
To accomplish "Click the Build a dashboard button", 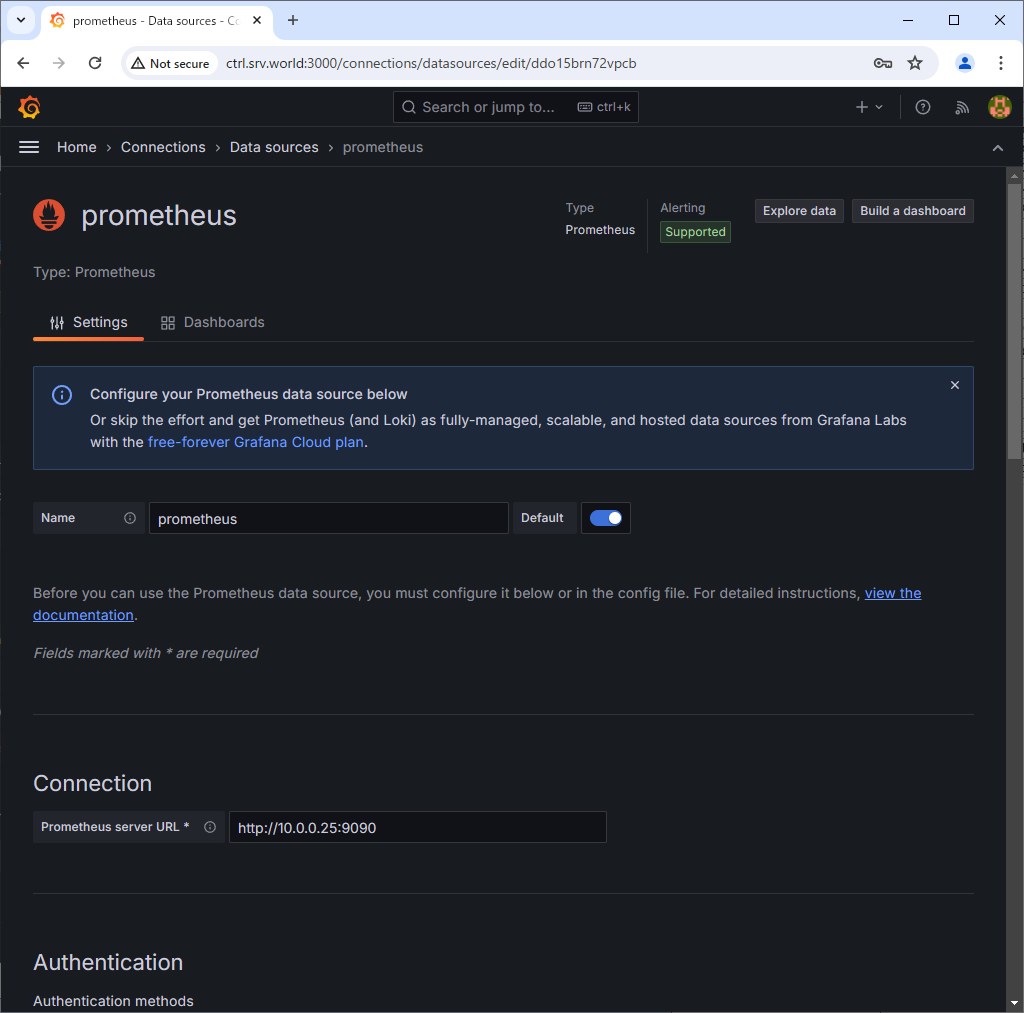I will click(912, 211).
